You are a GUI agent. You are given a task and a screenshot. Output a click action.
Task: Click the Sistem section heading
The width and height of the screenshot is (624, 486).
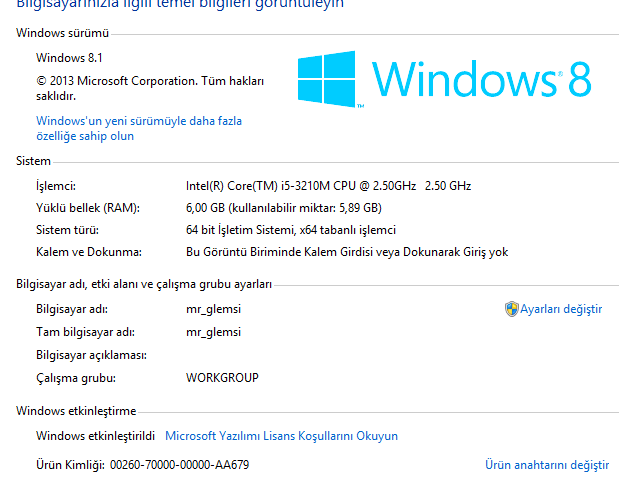(x=33, y=161)
